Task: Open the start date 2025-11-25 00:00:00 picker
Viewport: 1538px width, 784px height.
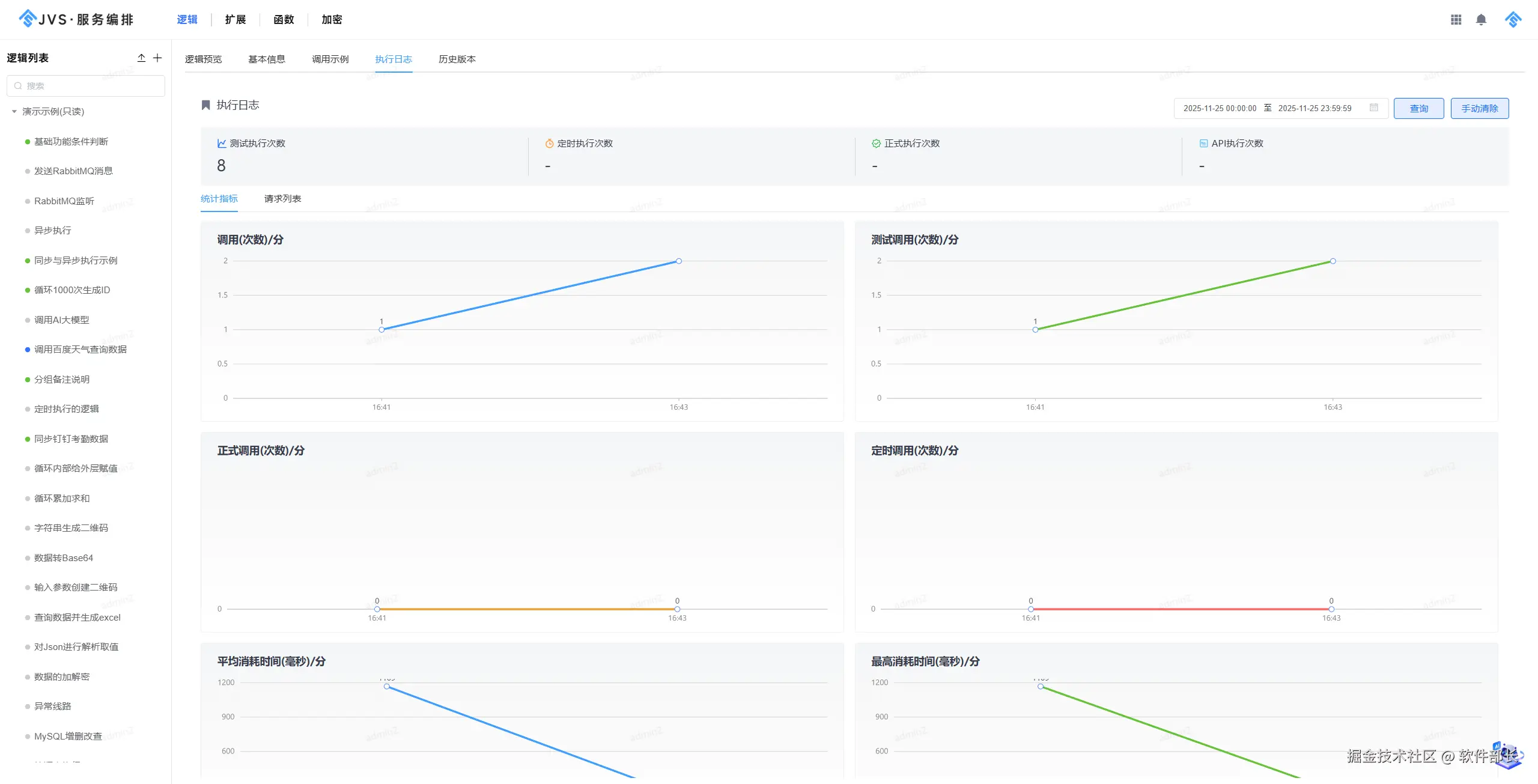Action: [x=1220, y=108]
